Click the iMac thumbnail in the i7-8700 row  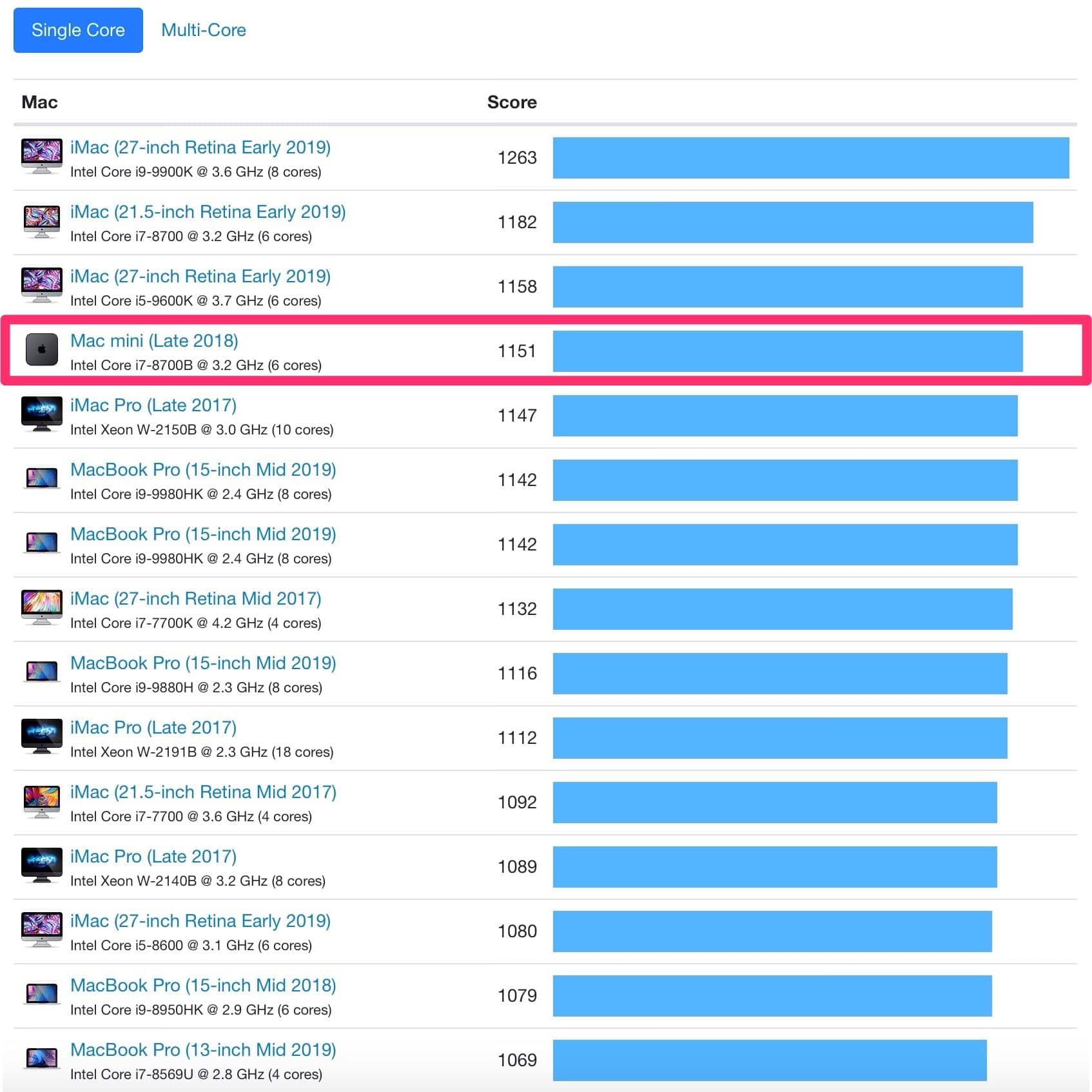click(x=42, y=221)
